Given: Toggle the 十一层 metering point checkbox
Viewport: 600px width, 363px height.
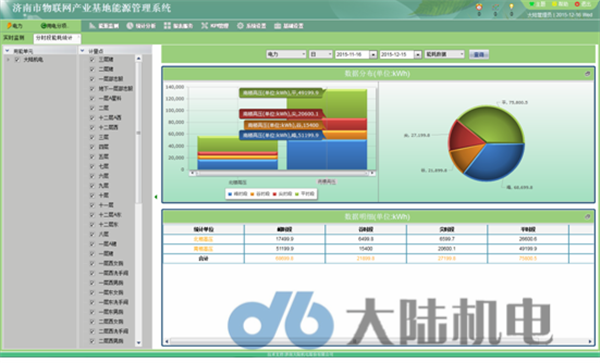Looking at the screenshot, I should tap(92, 205).
